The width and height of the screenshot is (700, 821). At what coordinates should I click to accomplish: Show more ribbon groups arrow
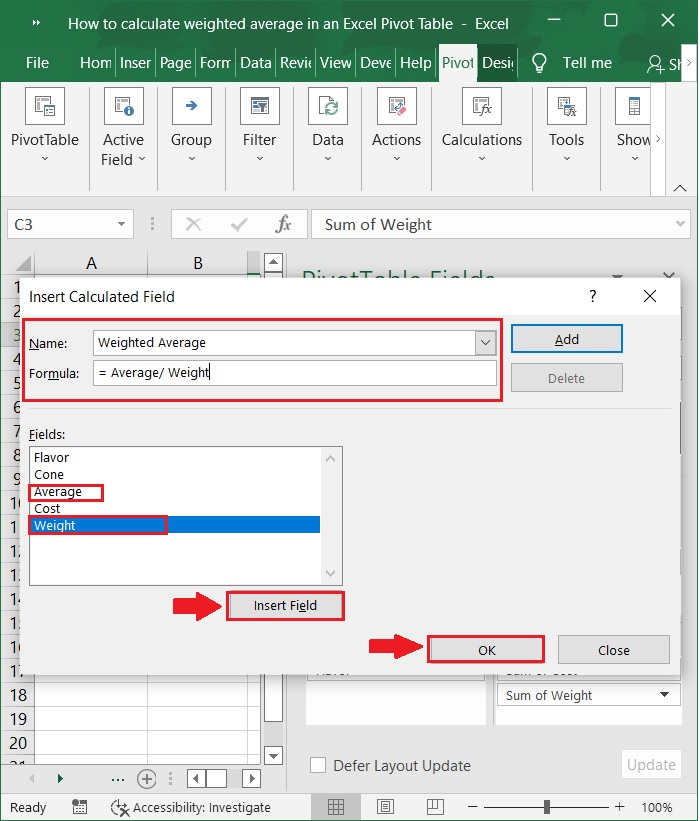coord(658,139)
